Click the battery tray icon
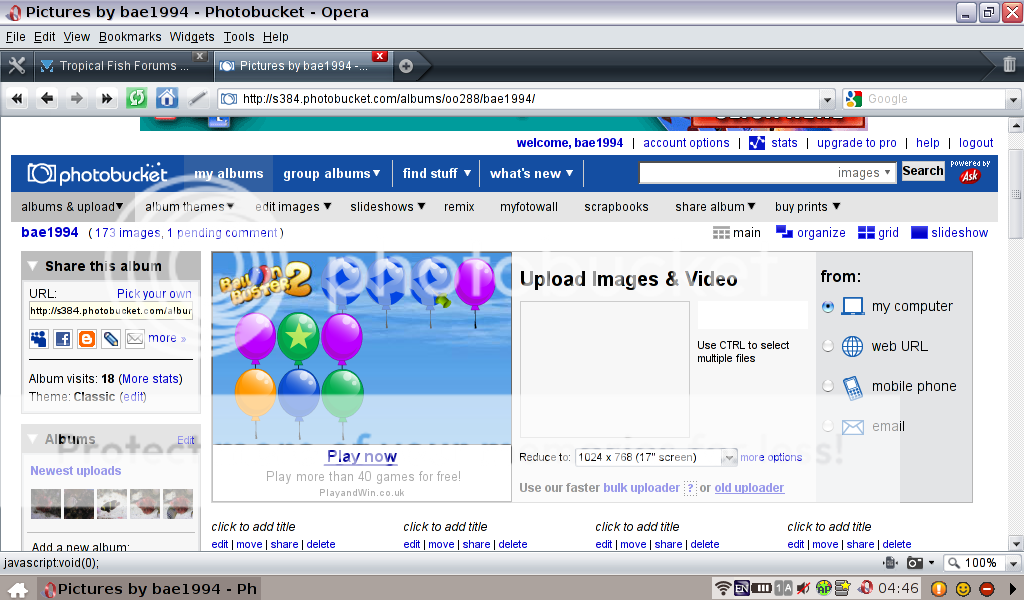This screenshot has height=600, width=1024. (x=761, y=589)
